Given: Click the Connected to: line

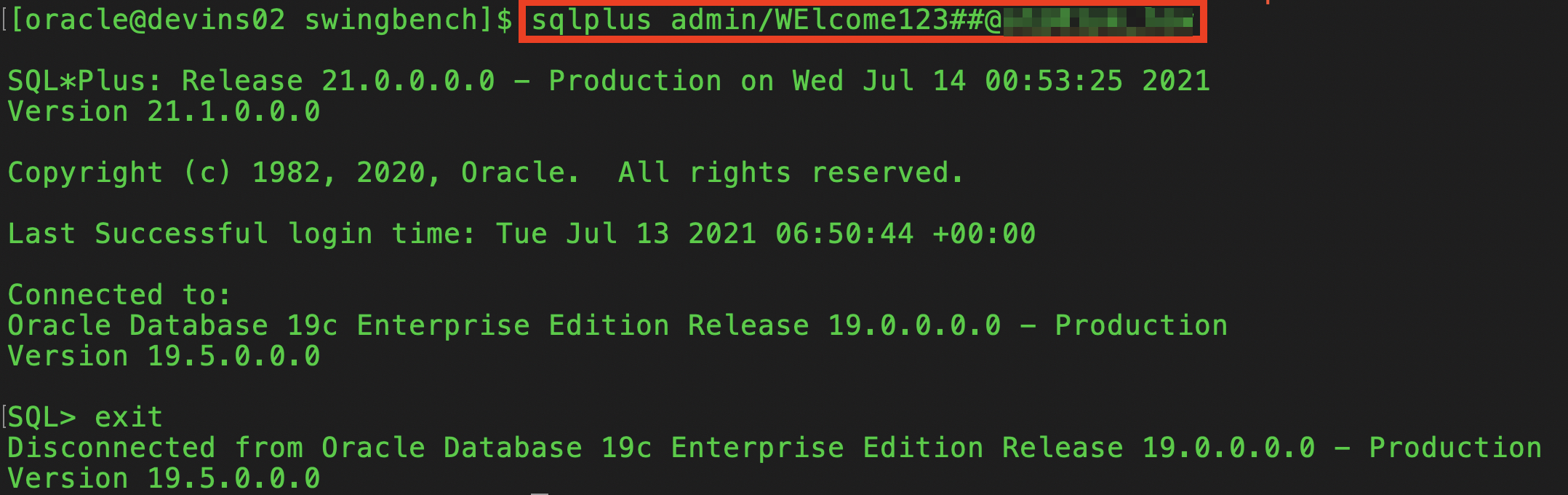Looking at the screenshot, I should (x=119, y=296).
